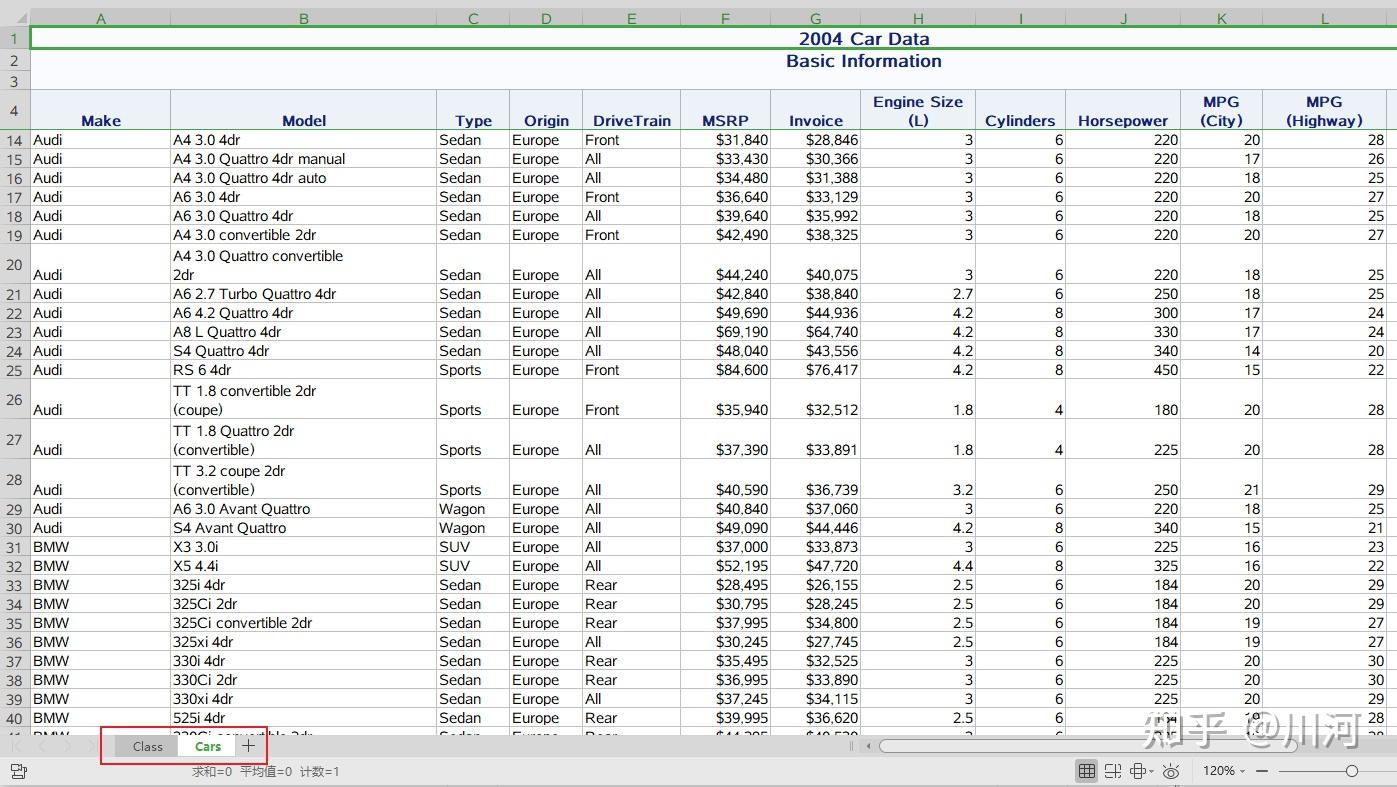Expand the reading mode dropdown arrow

[x=1152, y=771]
